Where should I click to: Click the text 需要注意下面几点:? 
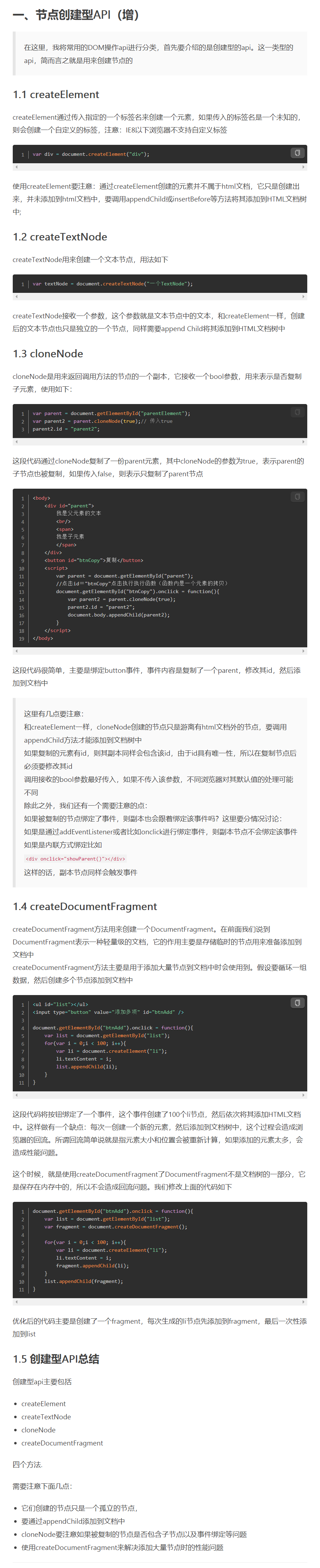(42, 1486)
